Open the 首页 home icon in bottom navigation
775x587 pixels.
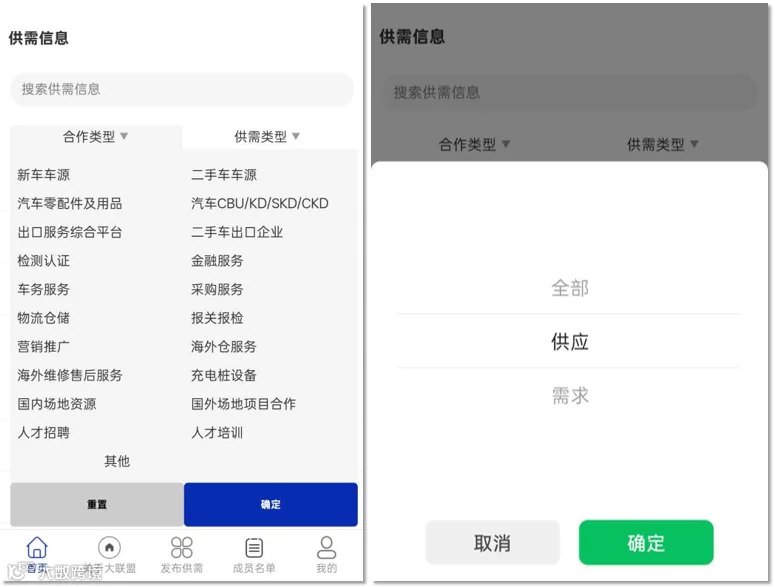(37, 547)
